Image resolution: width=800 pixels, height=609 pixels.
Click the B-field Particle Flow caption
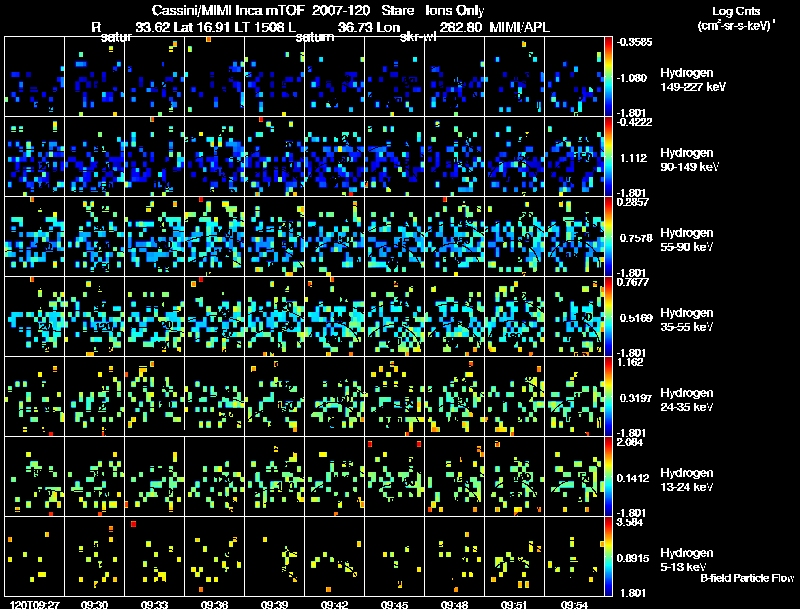pos(747,578)
